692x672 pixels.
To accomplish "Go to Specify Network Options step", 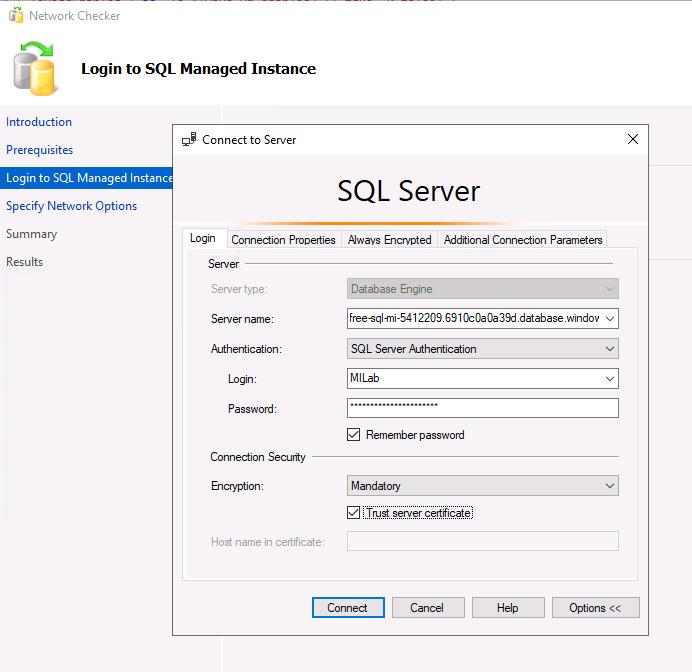I will coord(71,206).
